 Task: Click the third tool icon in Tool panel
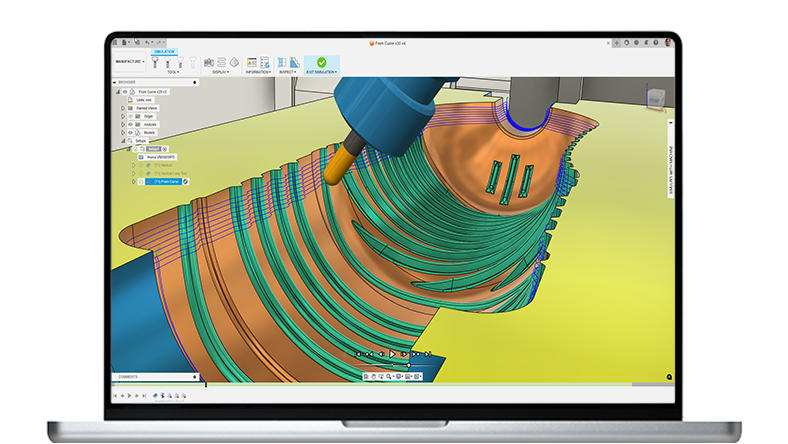180,62
